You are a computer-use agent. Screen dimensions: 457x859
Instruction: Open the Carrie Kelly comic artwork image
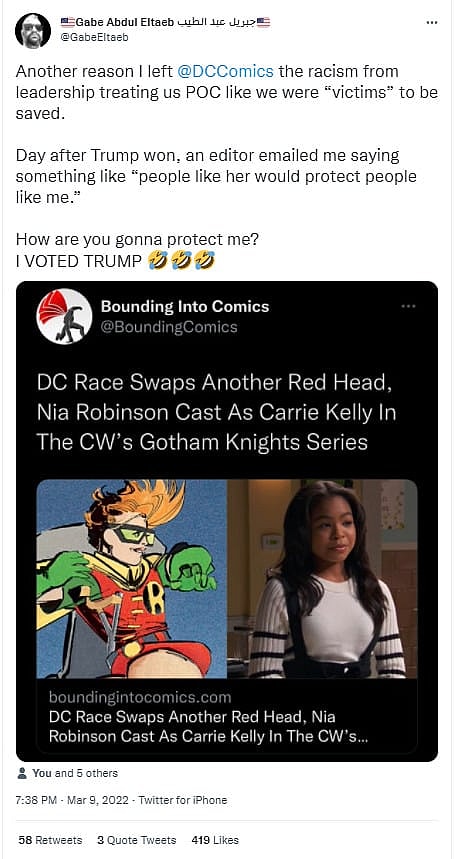point(132,579)
